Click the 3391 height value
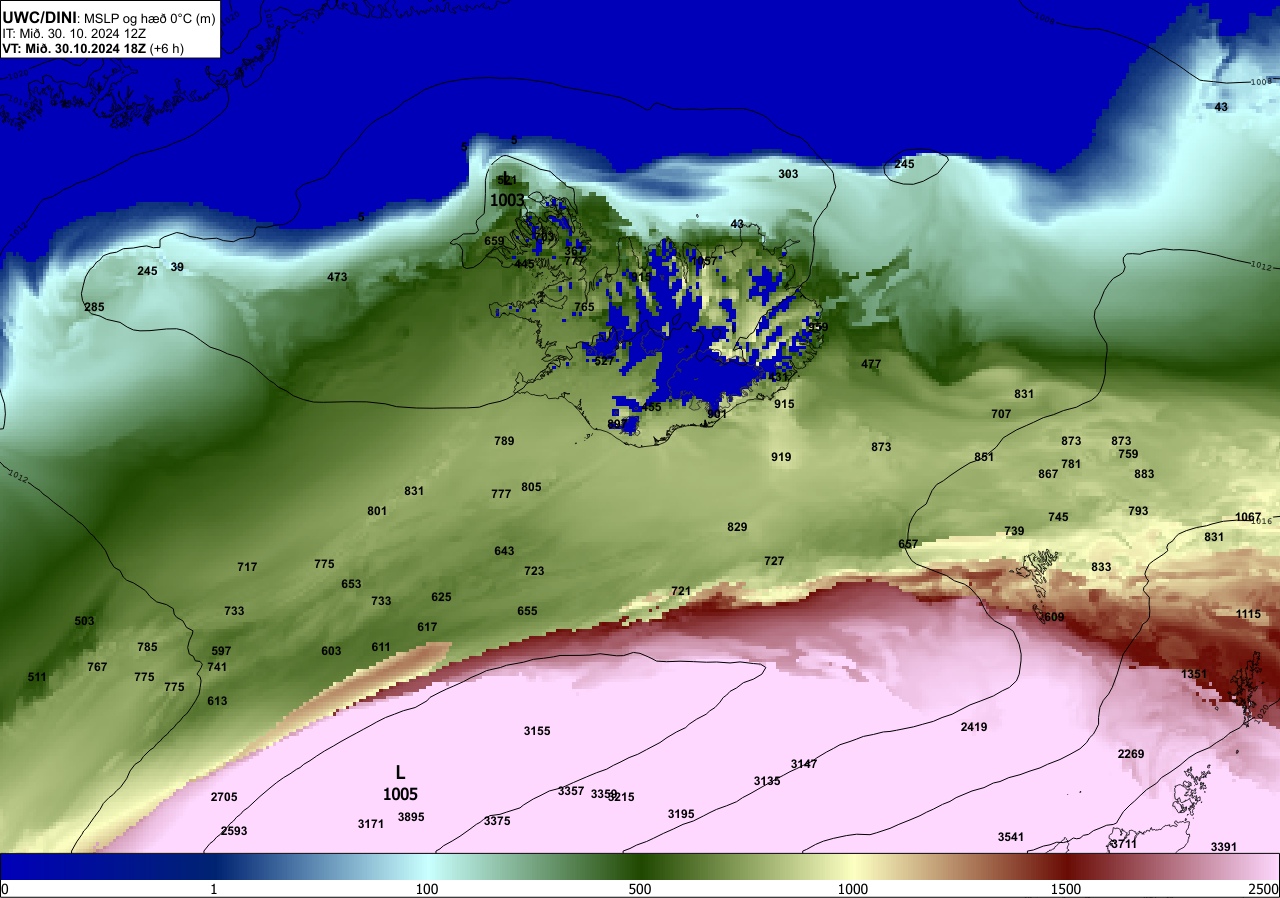 1224,847
